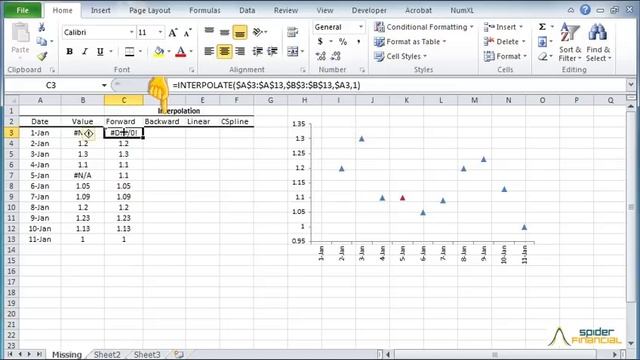The height and width of the screenshot is (360, 640).
Task: Apply cell borders button
Action: click(x=129, y=51)
